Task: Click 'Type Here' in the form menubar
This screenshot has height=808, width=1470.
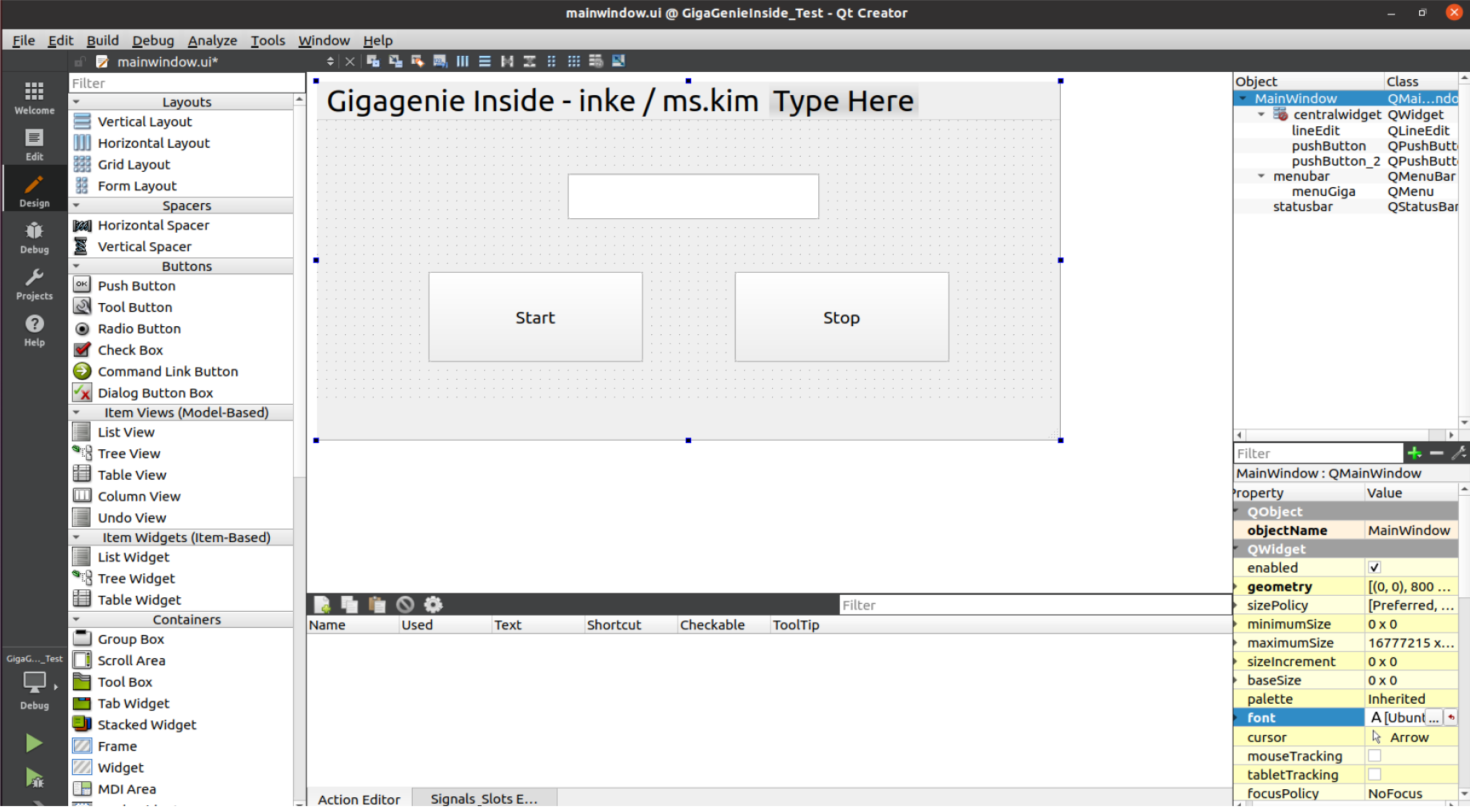Action: click(x=844, y=101)
